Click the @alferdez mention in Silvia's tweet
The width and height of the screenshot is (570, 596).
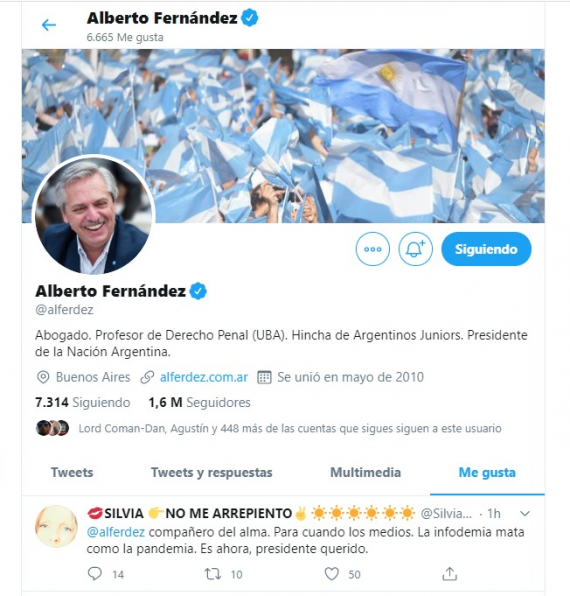[x=116, y=532]
